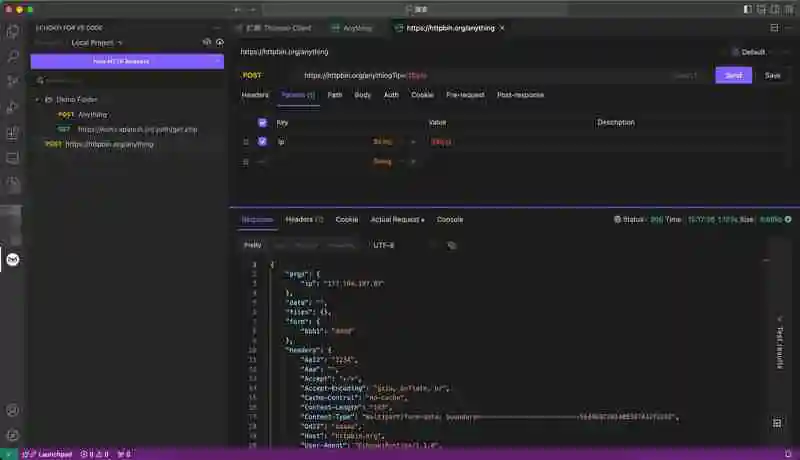Click the Save button
Screen dimensions: 800x460
coord(772,75)
